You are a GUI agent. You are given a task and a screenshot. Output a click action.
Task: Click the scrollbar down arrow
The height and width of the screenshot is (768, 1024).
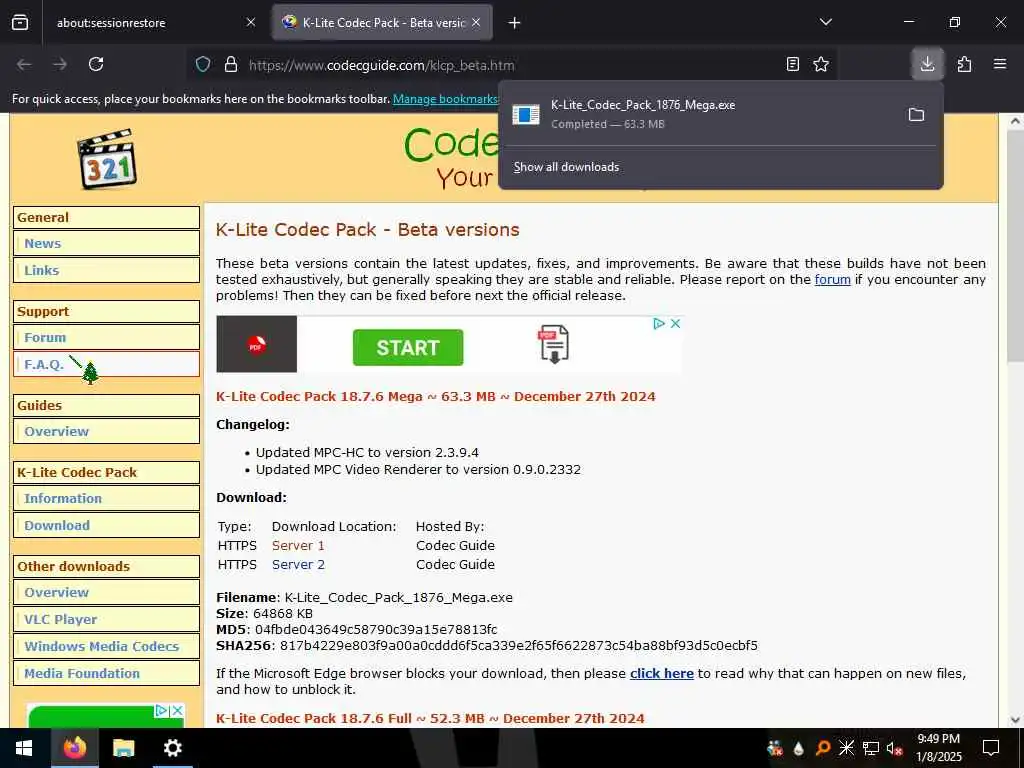coord(1016,720)
